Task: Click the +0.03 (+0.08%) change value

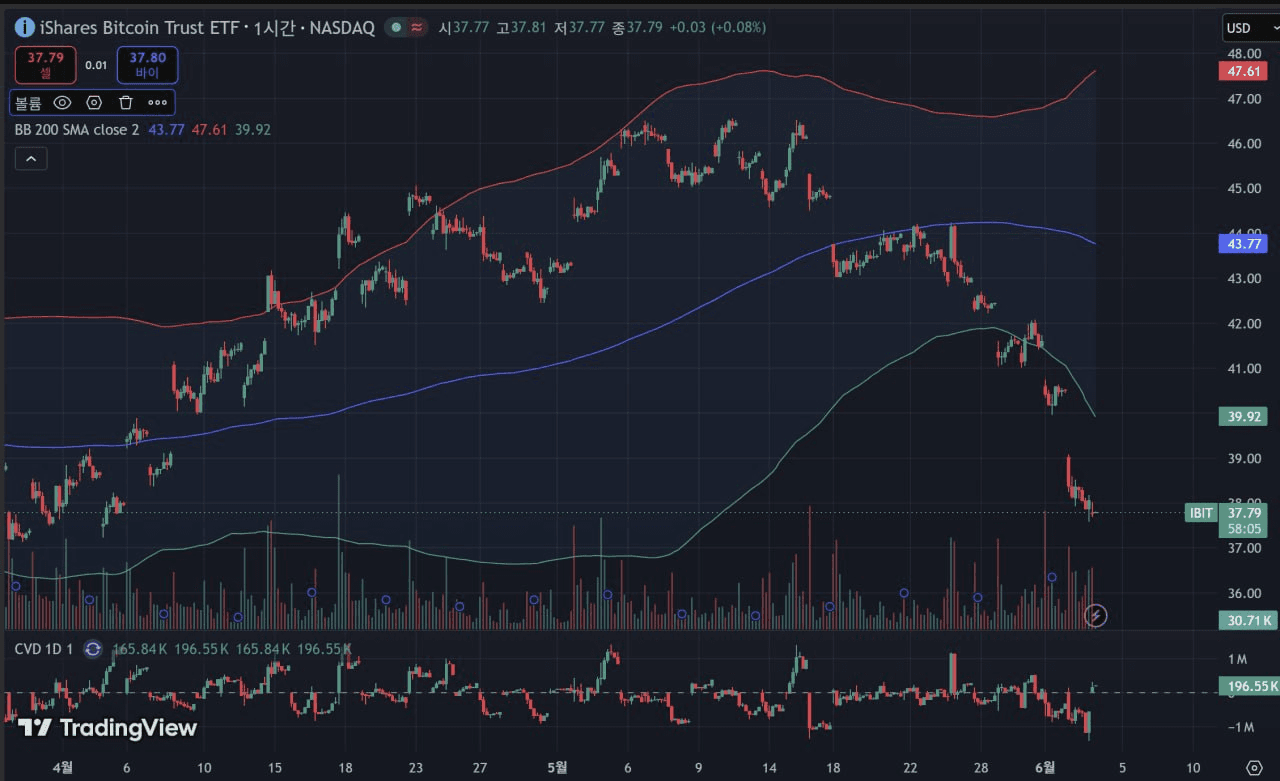Action: 718,27
